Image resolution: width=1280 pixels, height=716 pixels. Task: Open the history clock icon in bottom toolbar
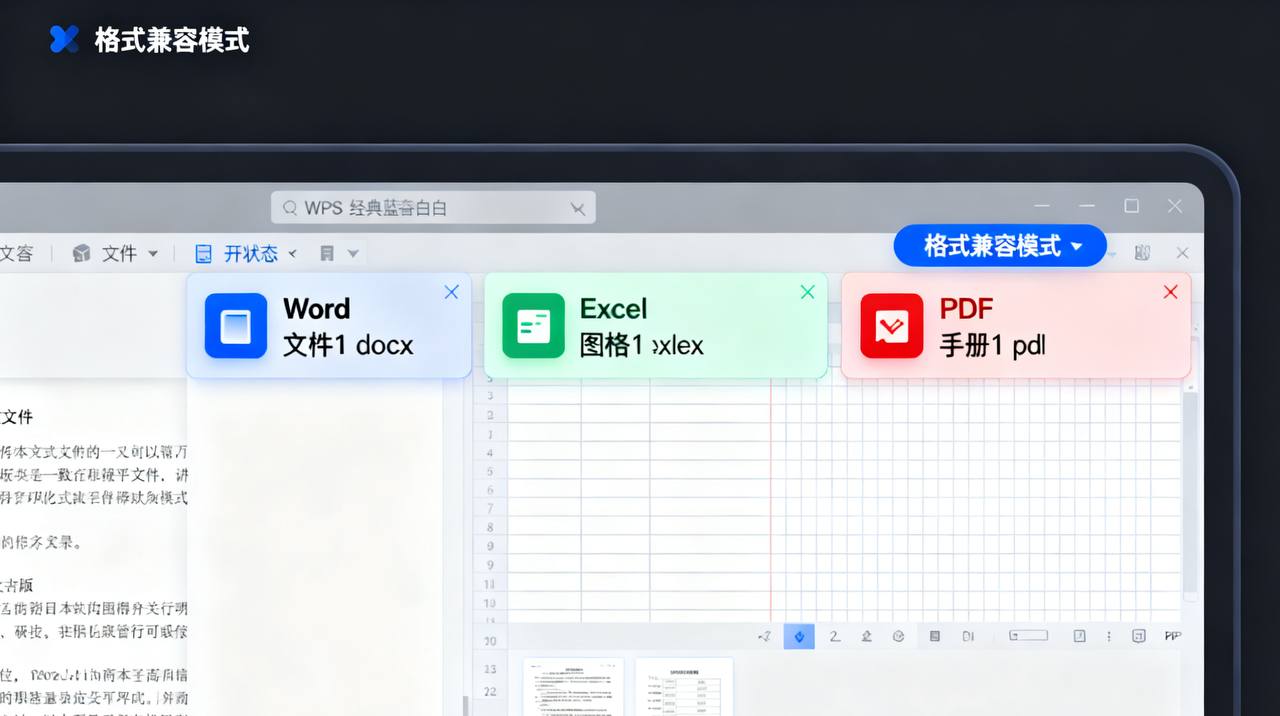(x=899, y=636)
